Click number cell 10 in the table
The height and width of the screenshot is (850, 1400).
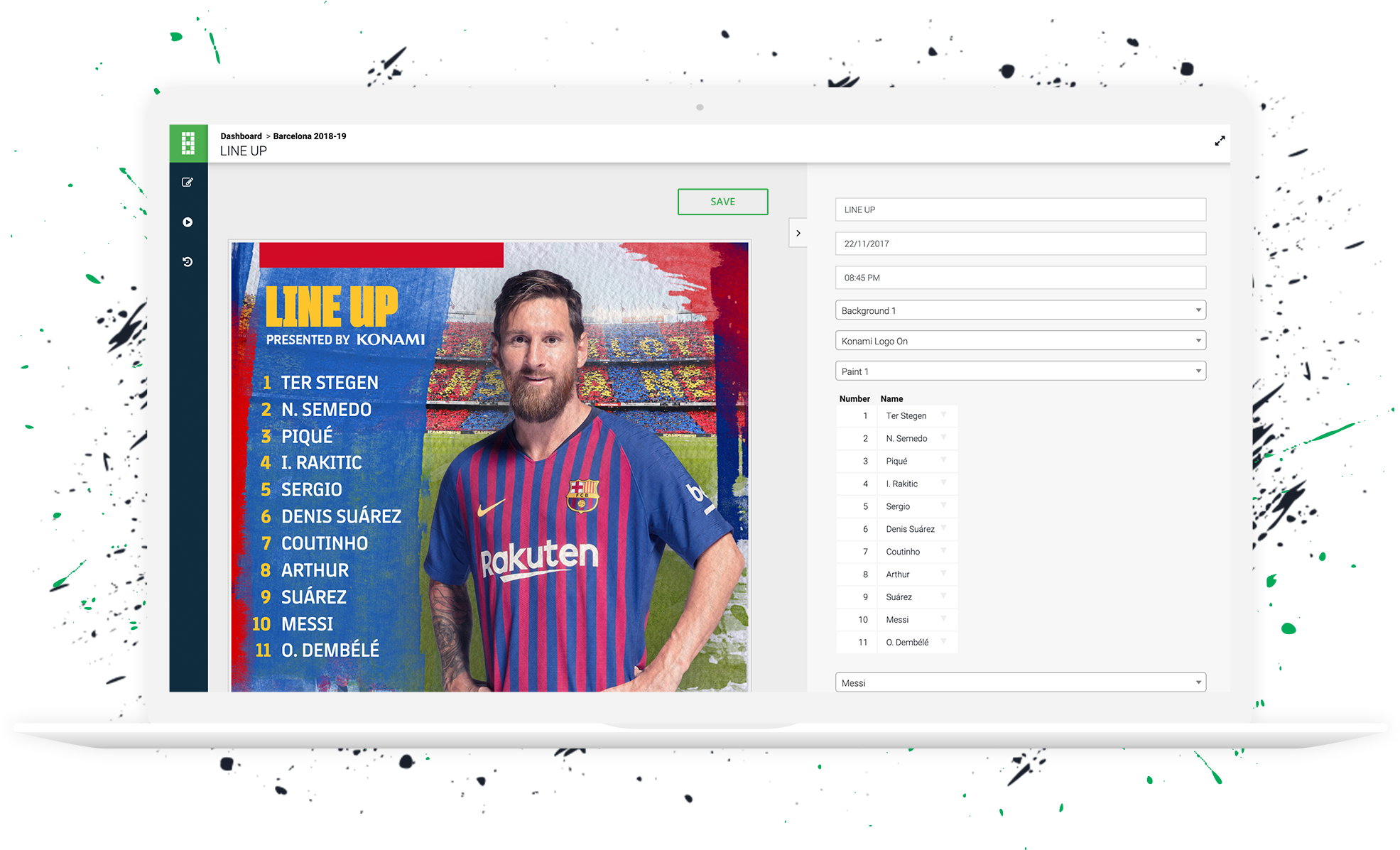tap(857, 620)
